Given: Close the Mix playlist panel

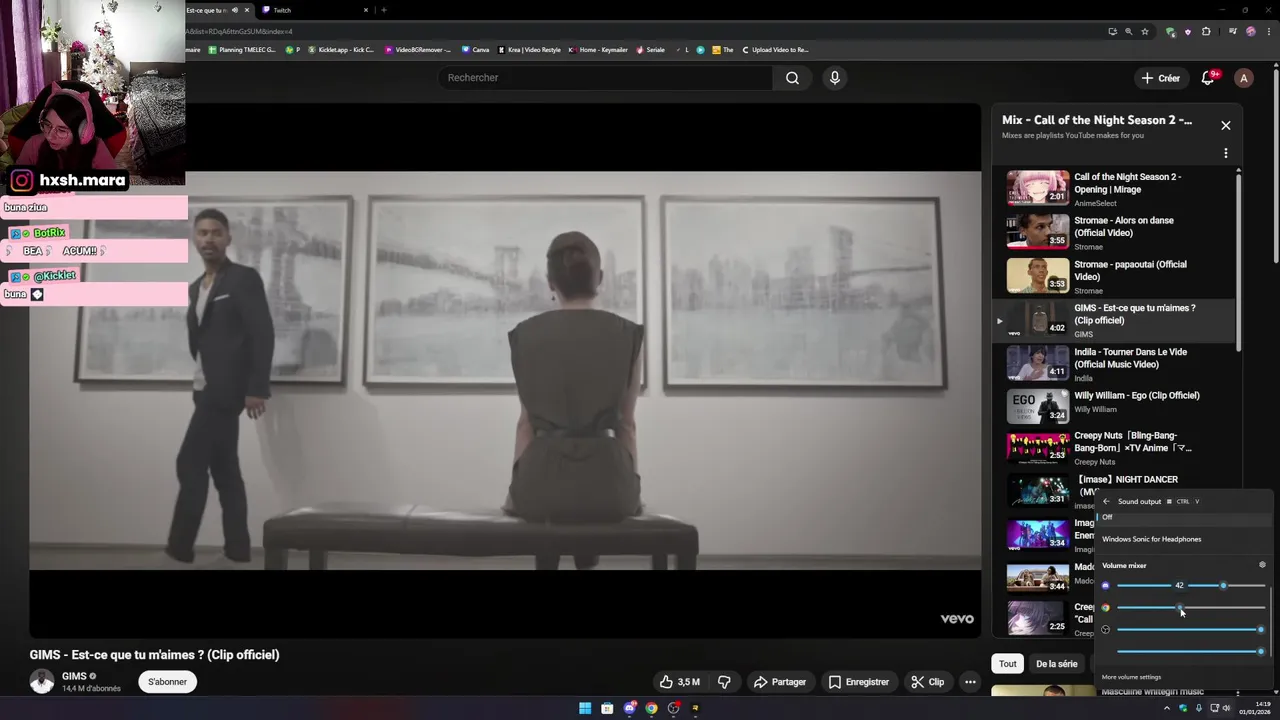Looking at the screenshot, I should [x=1225, y=125].
